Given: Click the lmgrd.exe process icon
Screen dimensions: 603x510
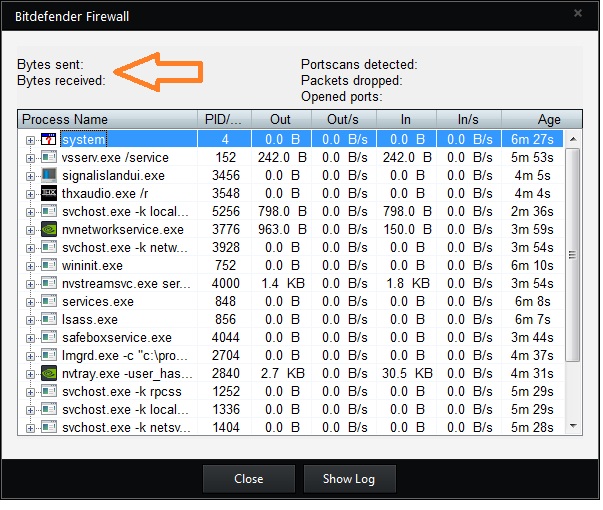Looking at the screenshot, I should click(49, 355).
